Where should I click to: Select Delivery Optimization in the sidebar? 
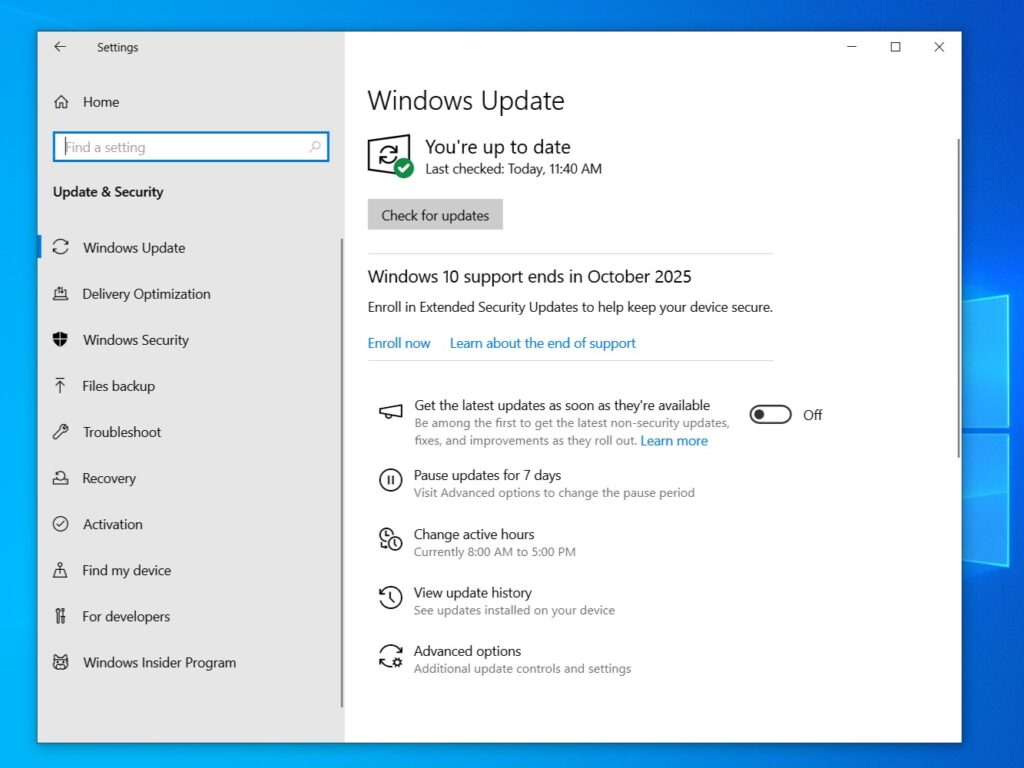tap(60, 294)
